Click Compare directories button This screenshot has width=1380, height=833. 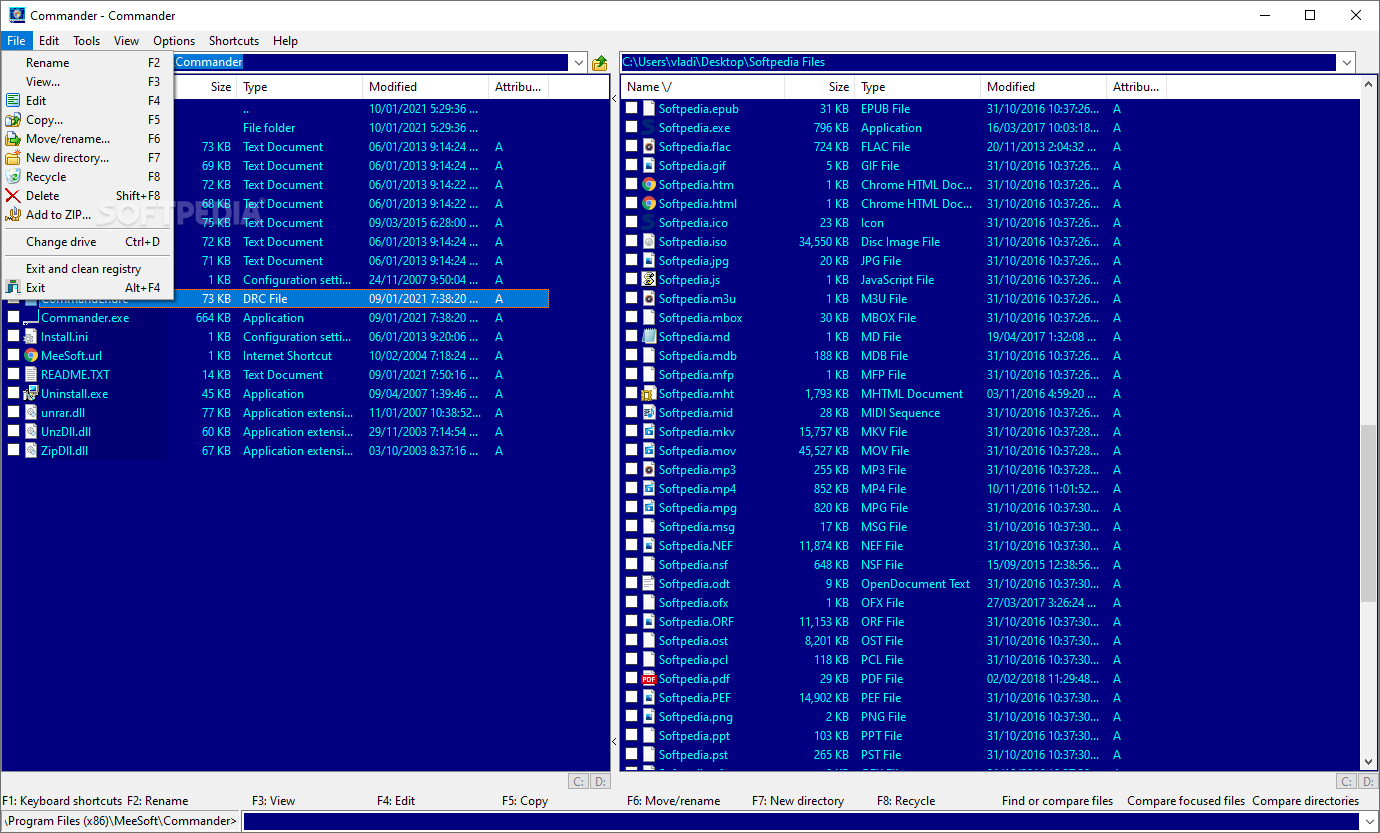1305,801
